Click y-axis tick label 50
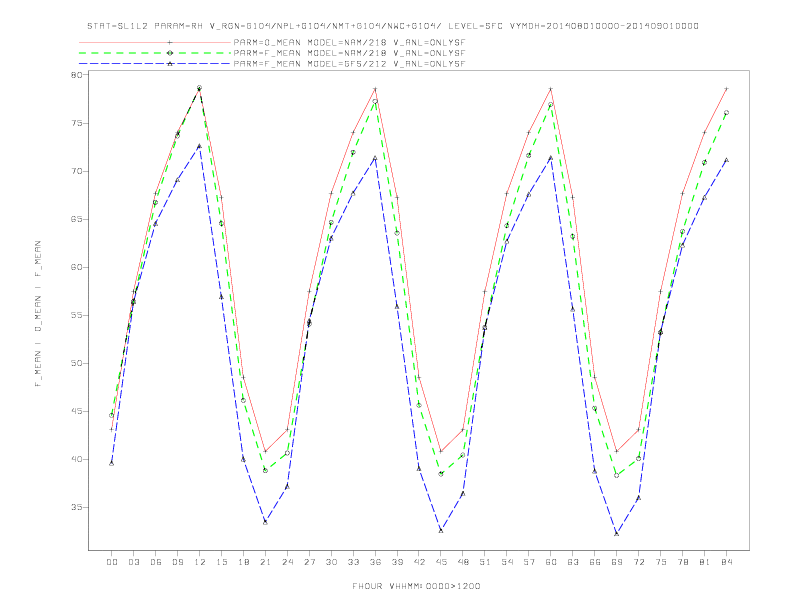Viewport: 792px width, 612px height. point(77,363)
